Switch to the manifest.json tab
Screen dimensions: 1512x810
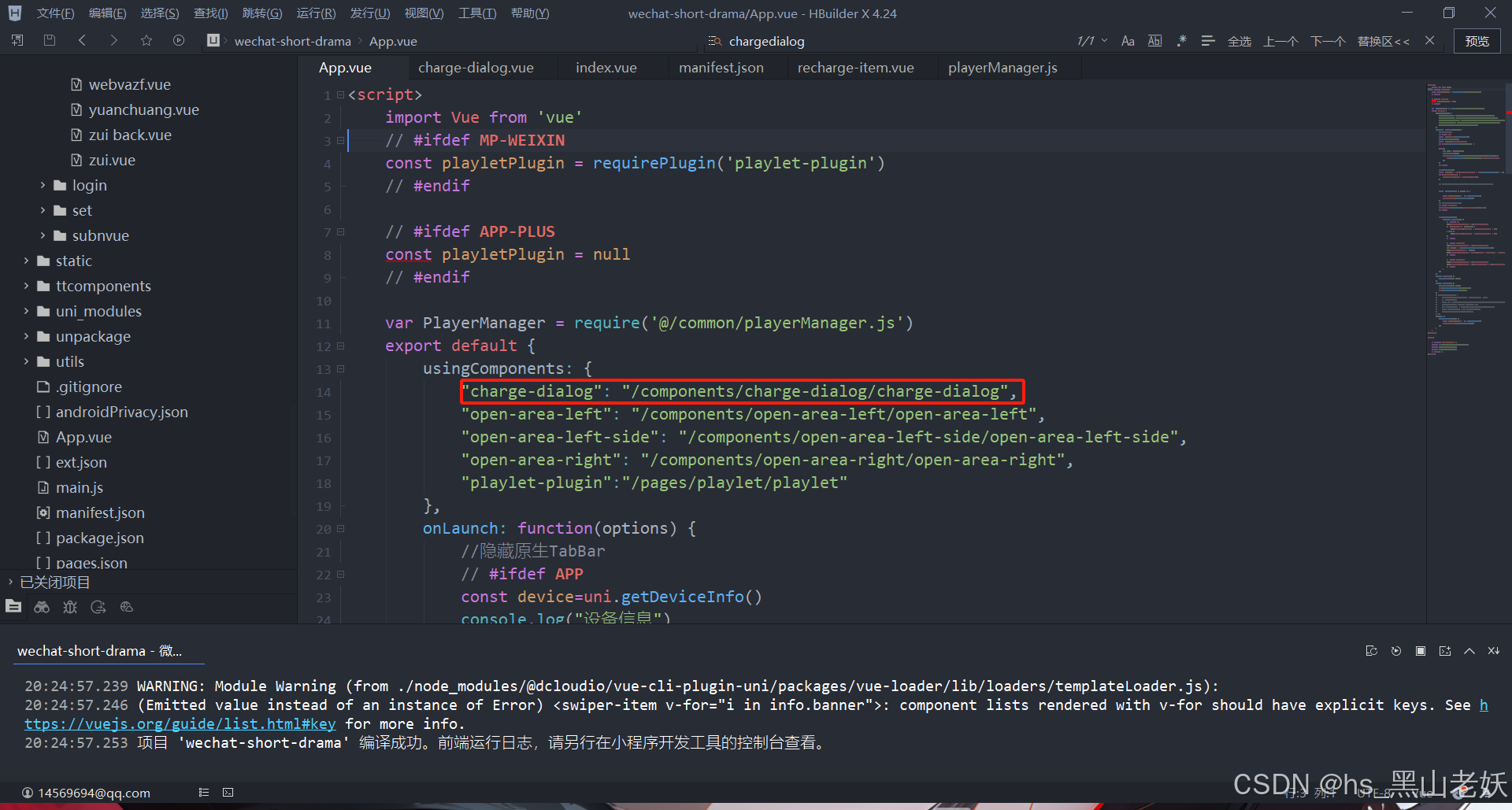[721, 67]
